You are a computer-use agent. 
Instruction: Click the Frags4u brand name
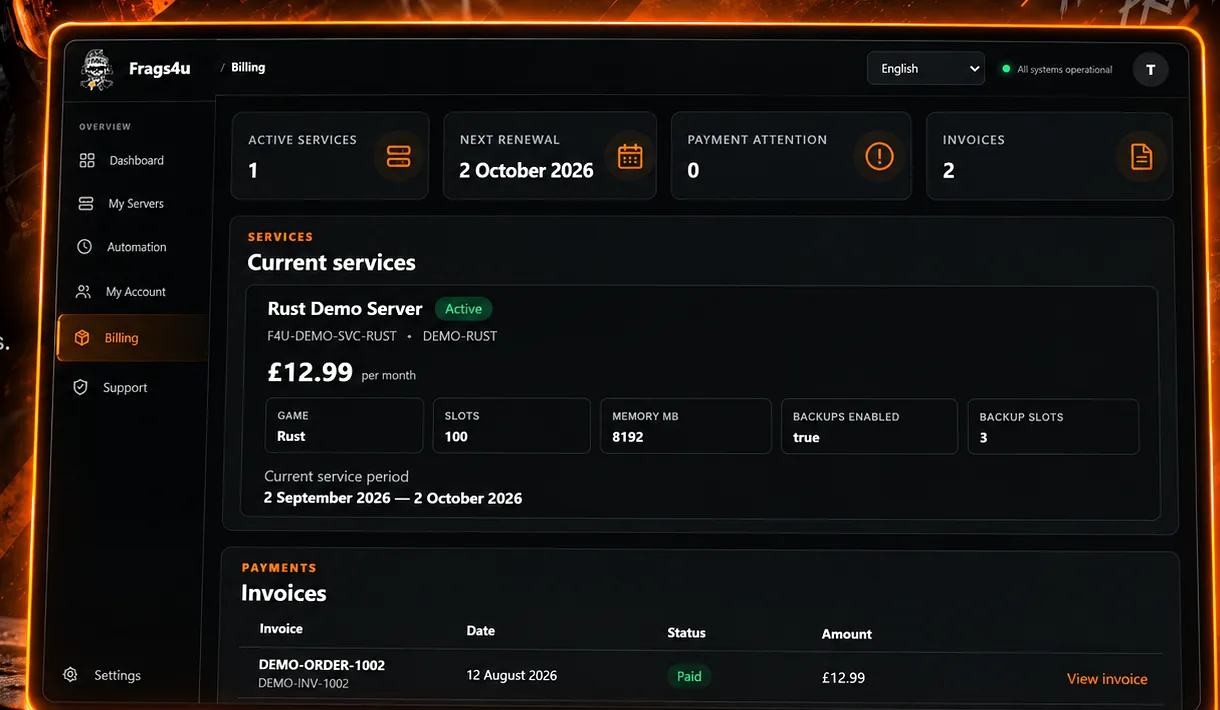click(159, 69)
